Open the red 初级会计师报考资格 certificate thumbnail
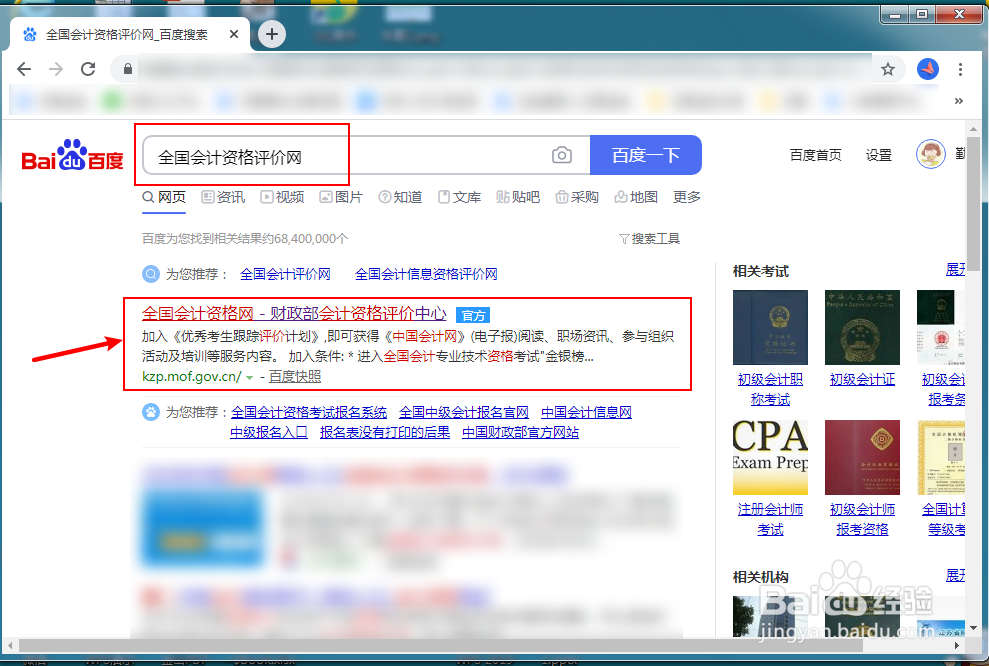This screenshot has width=989, height=666. 862,457
